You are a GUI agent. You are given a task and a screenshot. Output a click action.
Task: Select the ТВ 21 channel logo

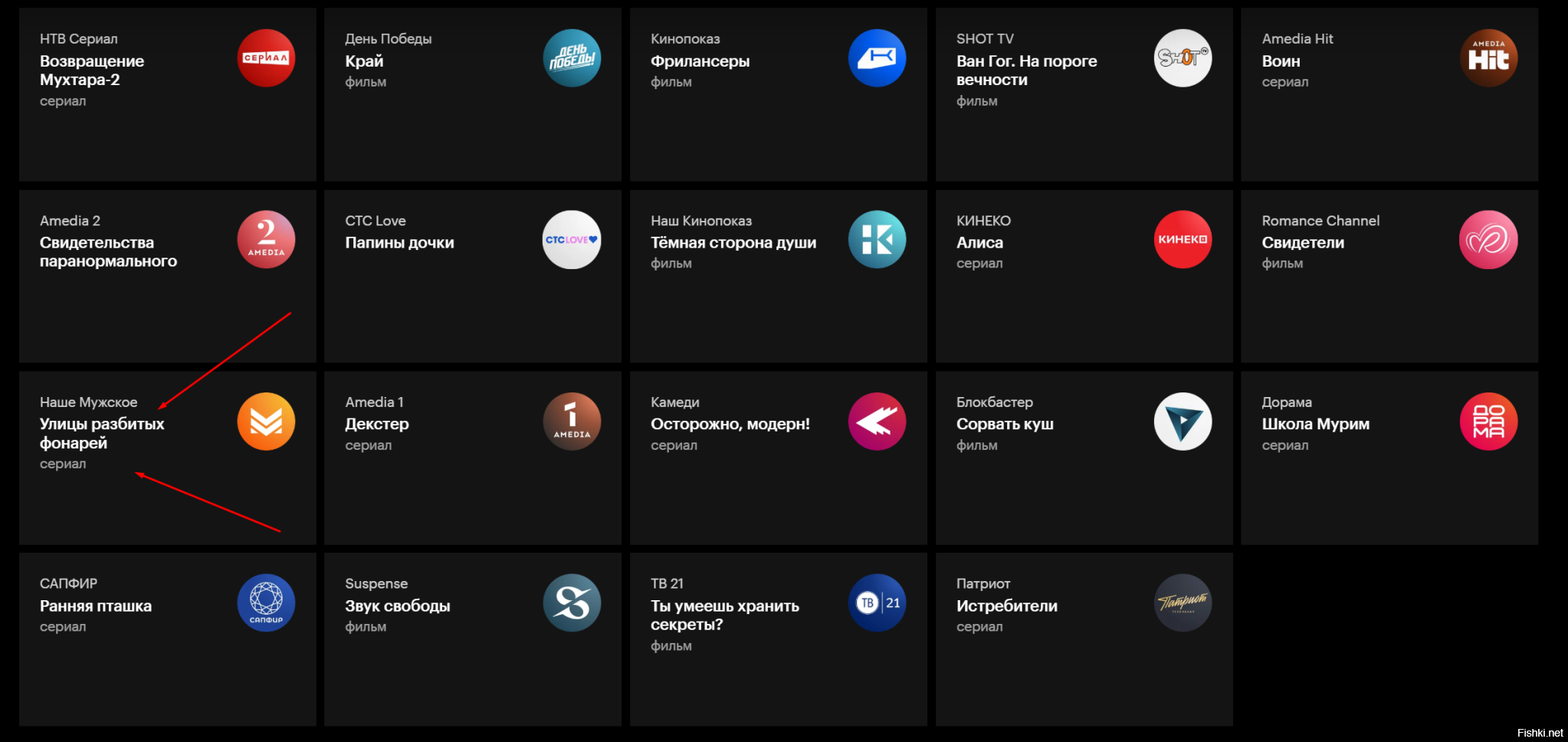(877, 603)
